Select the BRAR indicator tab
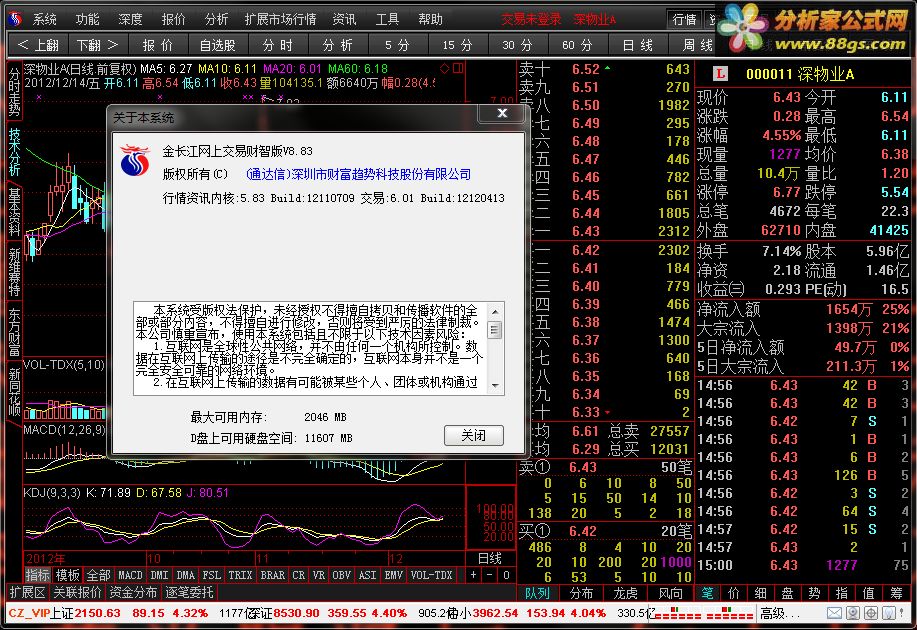Image resolution: width=917 pixels, height=630 pixels. click(x=273, y=575)
